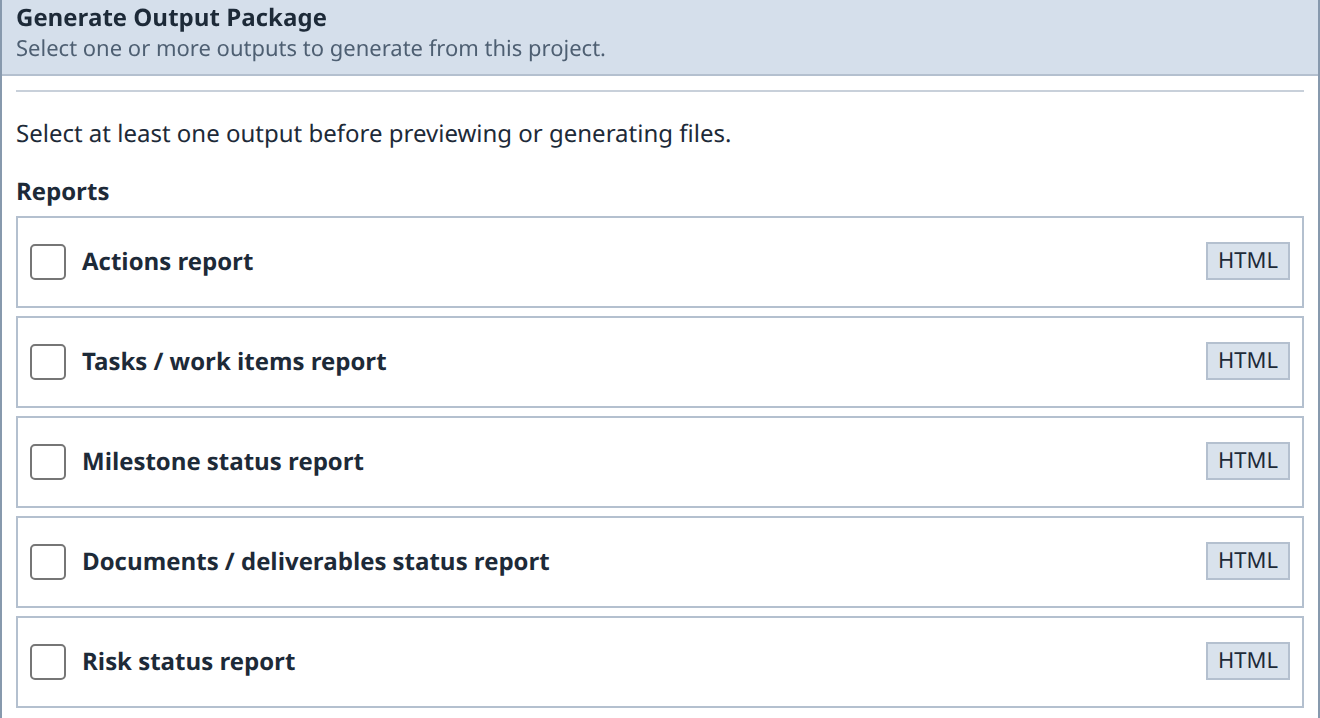Click the HTML badge for Risk status report
The image size is (1320, 718).
tap(1248, 661)
